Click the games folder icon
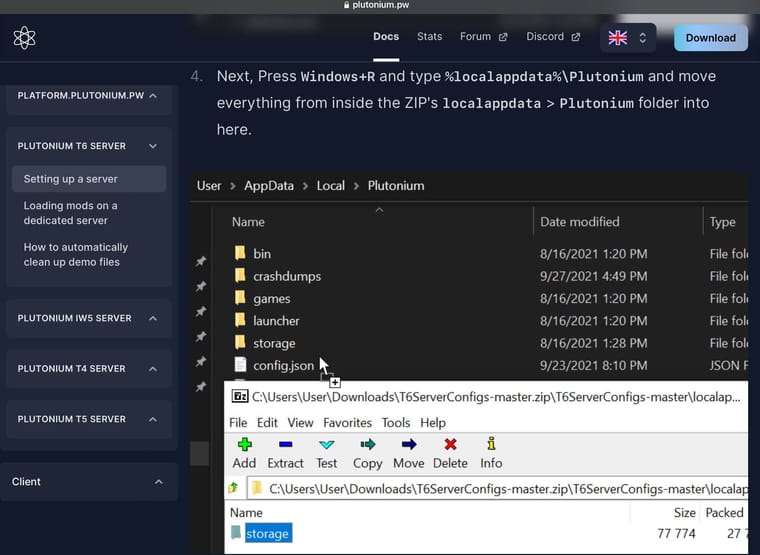This screenshot has height=555, width=760. click(x=240, y=298)
